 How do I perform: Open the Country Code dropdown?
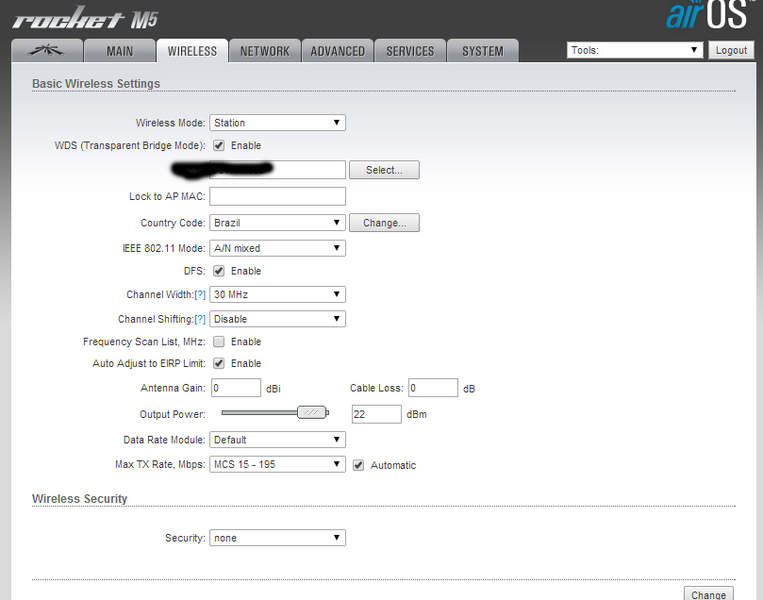[277, 222]
